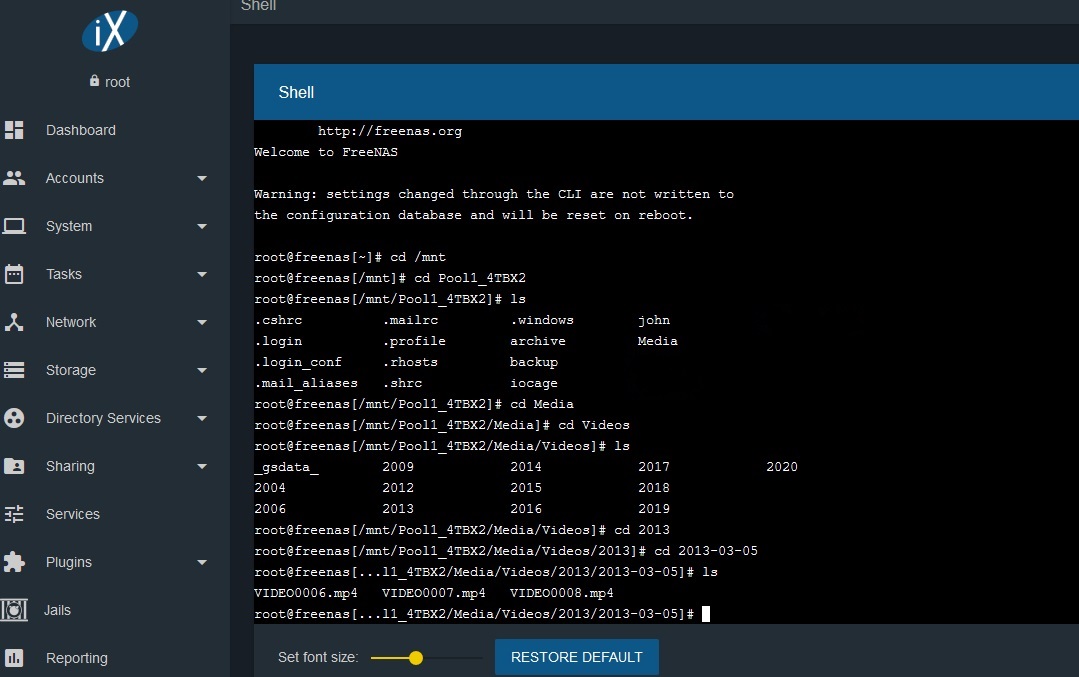This screenshot has width=1079, height=677.
Task: Click the backup entry in listing
Action: click(533, 362)
